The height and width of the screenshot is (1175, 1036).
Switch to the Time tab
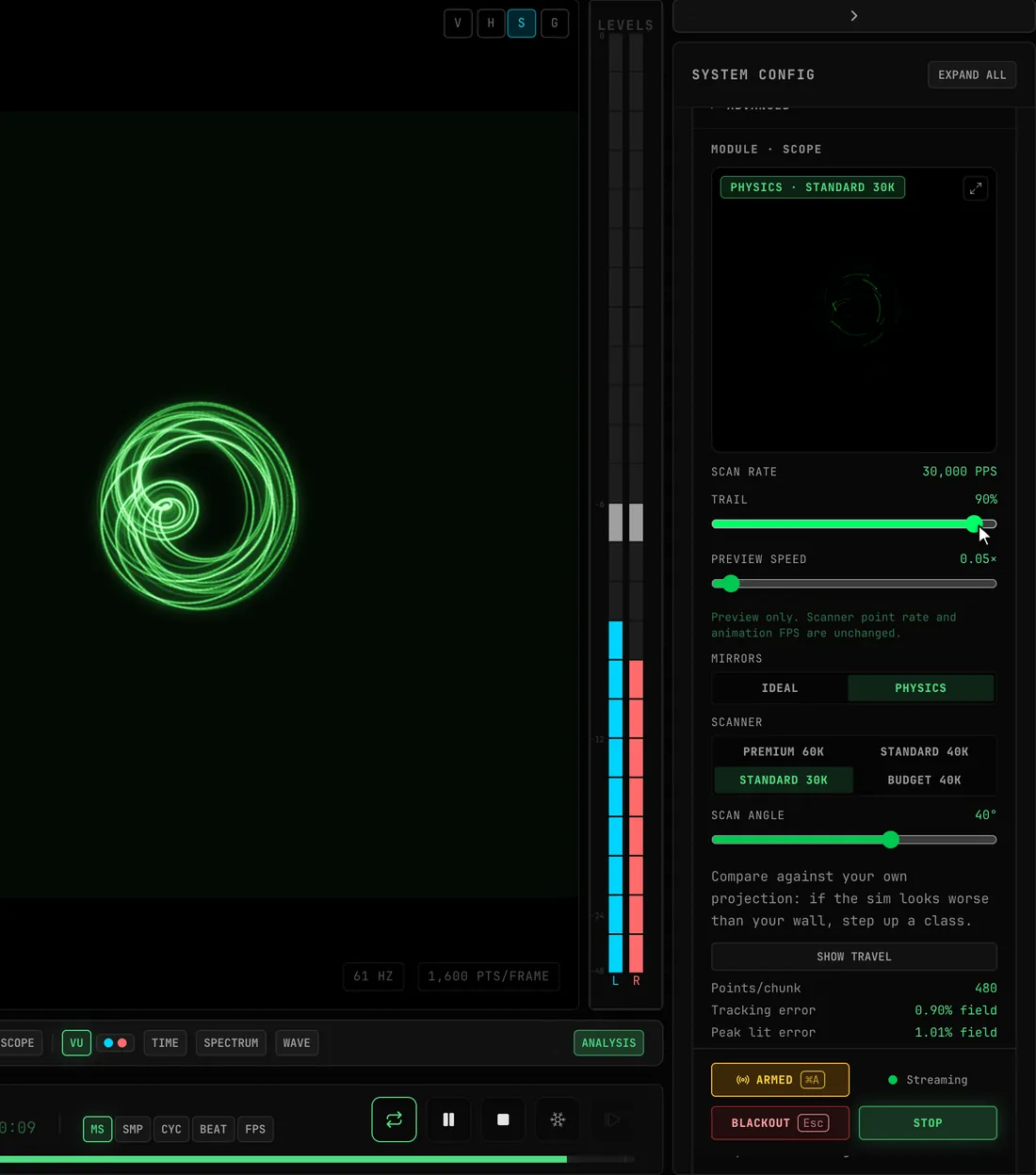(x=165, y=1042)
